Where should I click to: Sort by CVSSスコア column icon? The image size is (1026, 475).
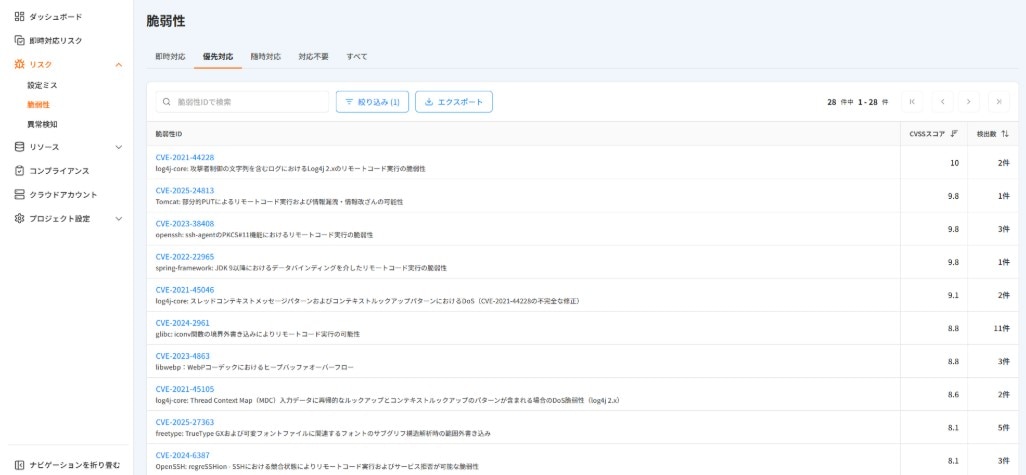point(954,134)
